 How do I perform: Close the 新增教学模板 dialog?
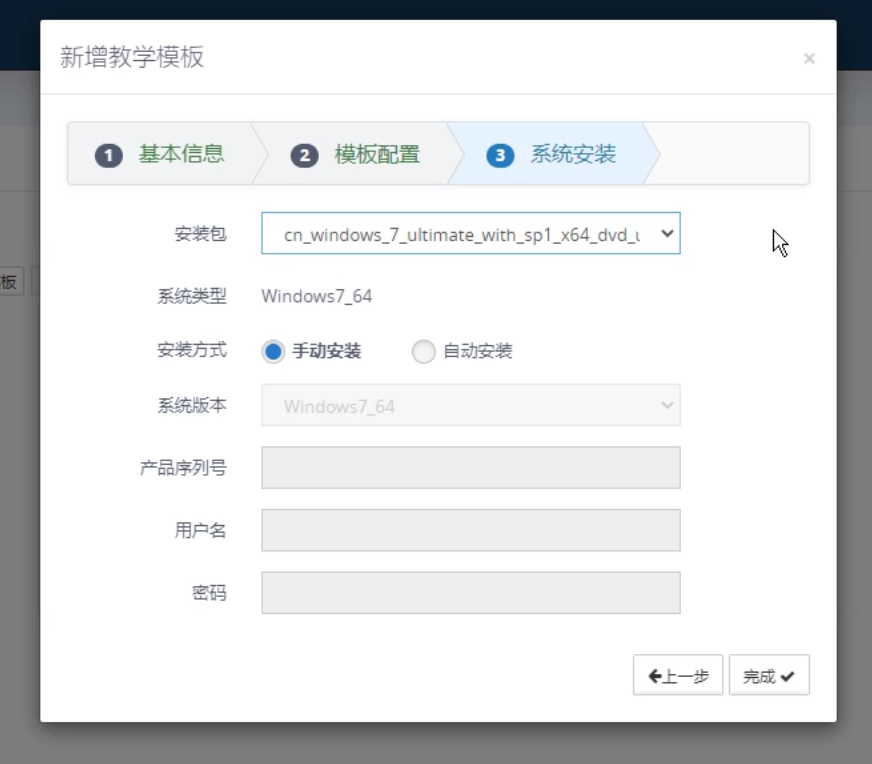pos(809,59)
